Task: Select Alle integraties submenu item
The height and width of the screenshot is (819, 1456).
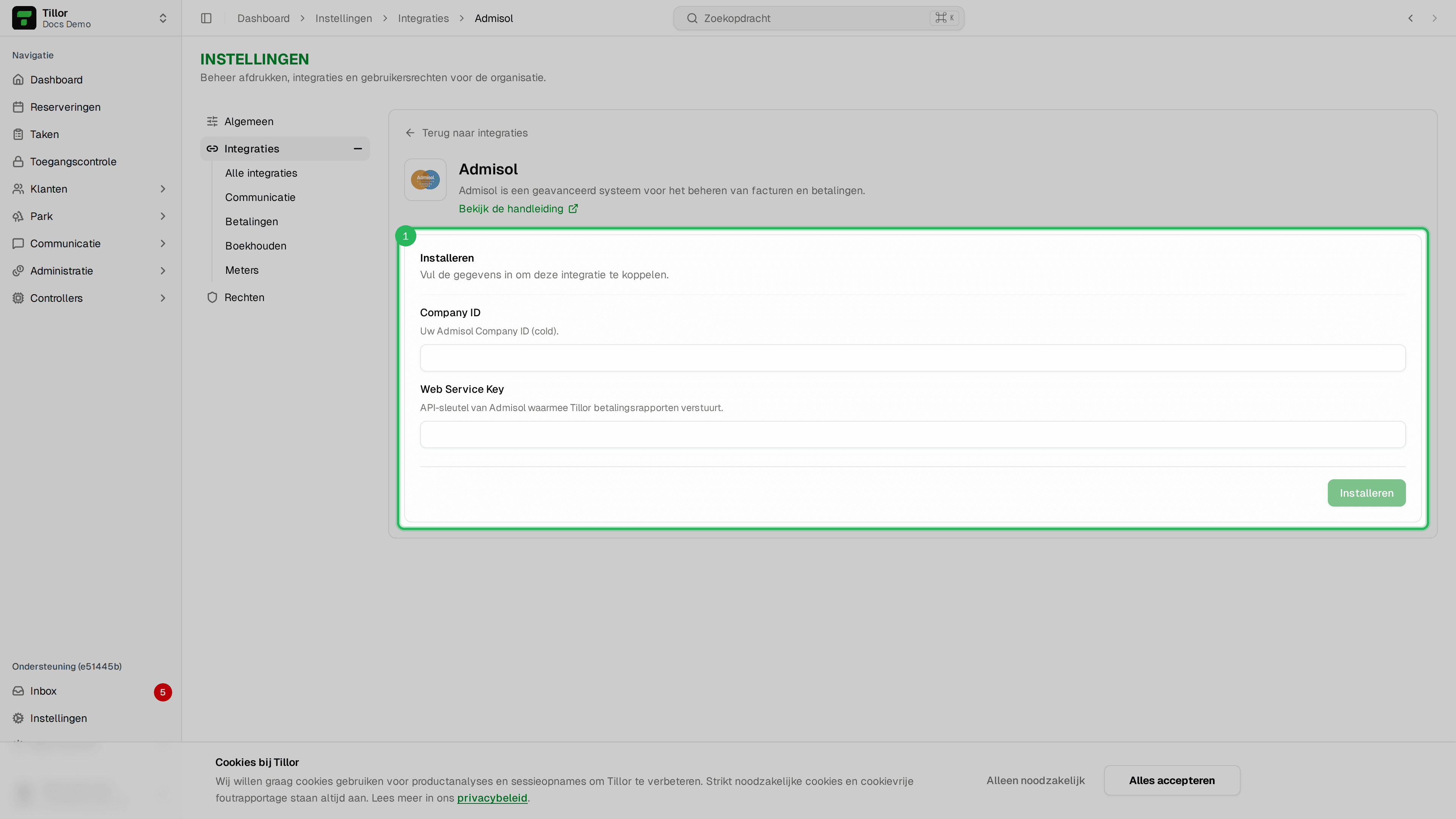Action: 261,173
